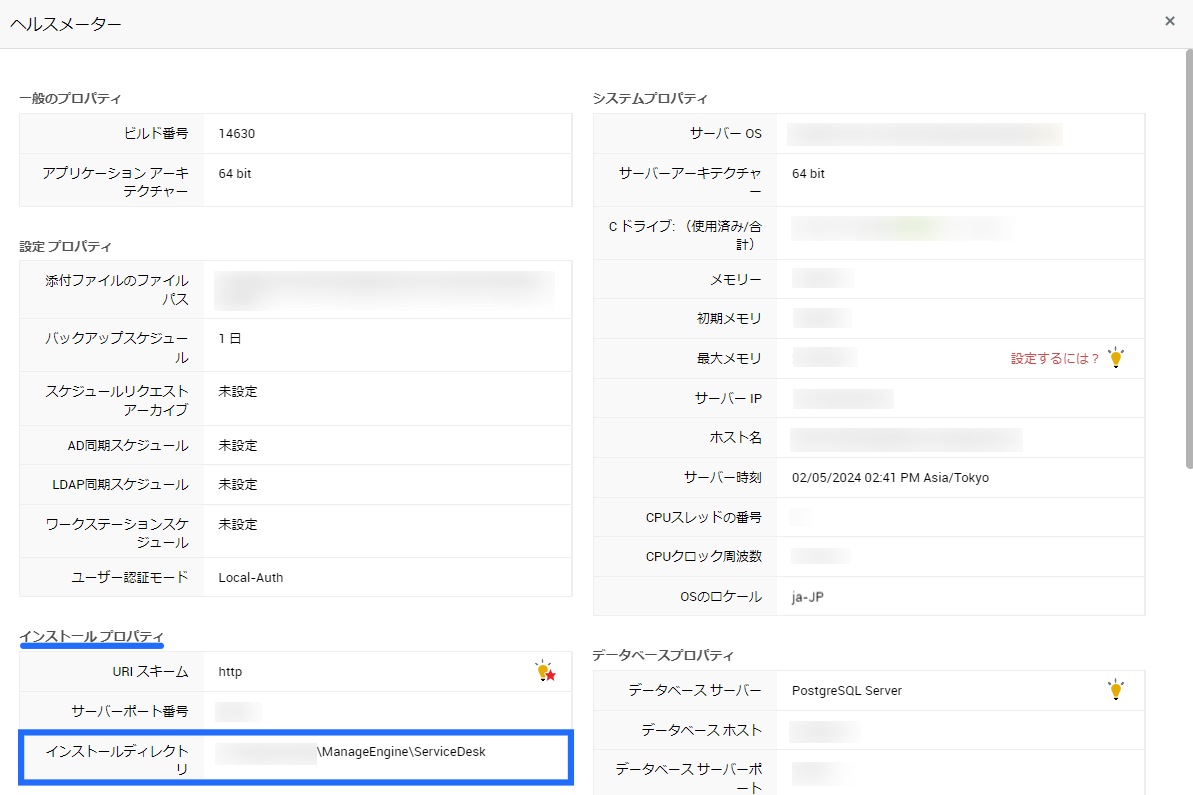Click the build number value 14630
Screen dimensions: 1193x795
pos(236,134)
